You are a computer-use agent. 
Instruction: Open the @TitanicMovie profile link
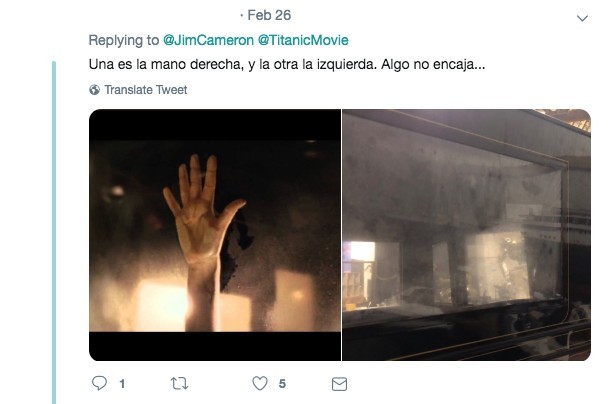click(x=303, y=40)
